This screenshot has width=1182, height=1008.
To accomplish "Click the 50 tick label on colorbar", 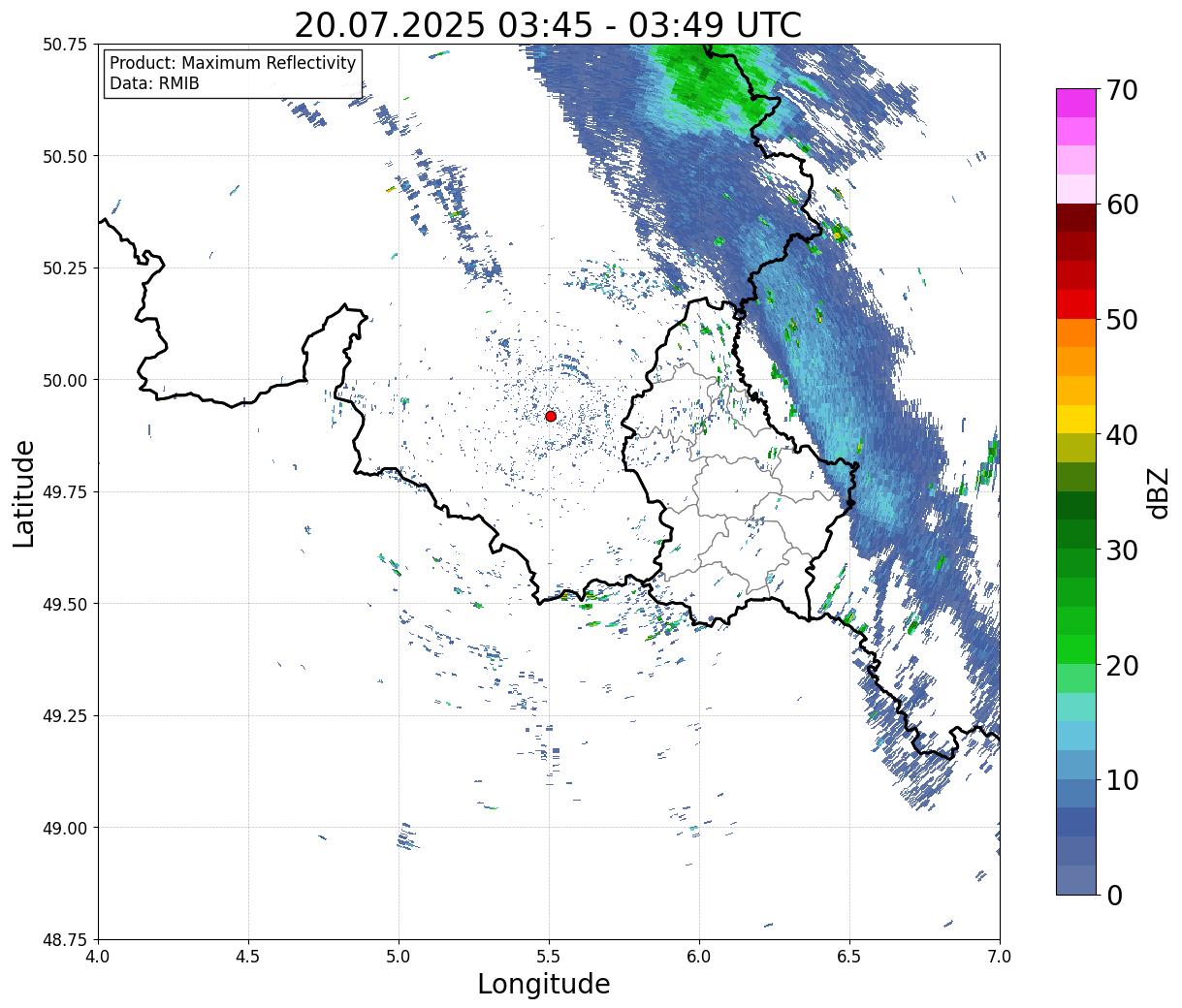I will [1121, 320].
